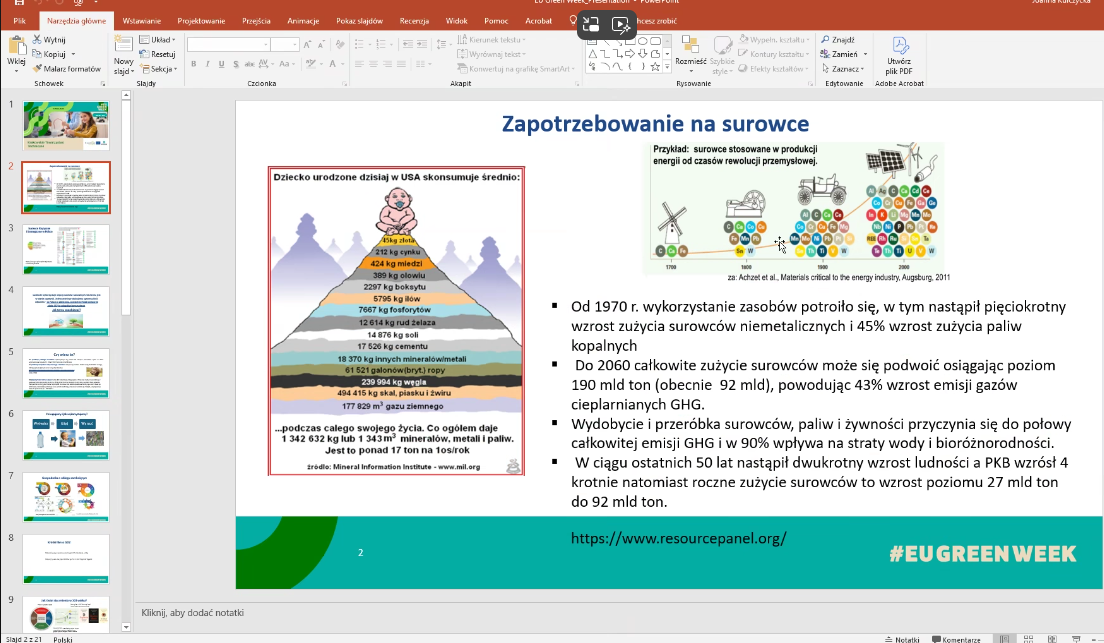Decrease font size with the smaller A
Viewport: 1104px width, 643px height.
pyautogui.click(x=320, y=44)
